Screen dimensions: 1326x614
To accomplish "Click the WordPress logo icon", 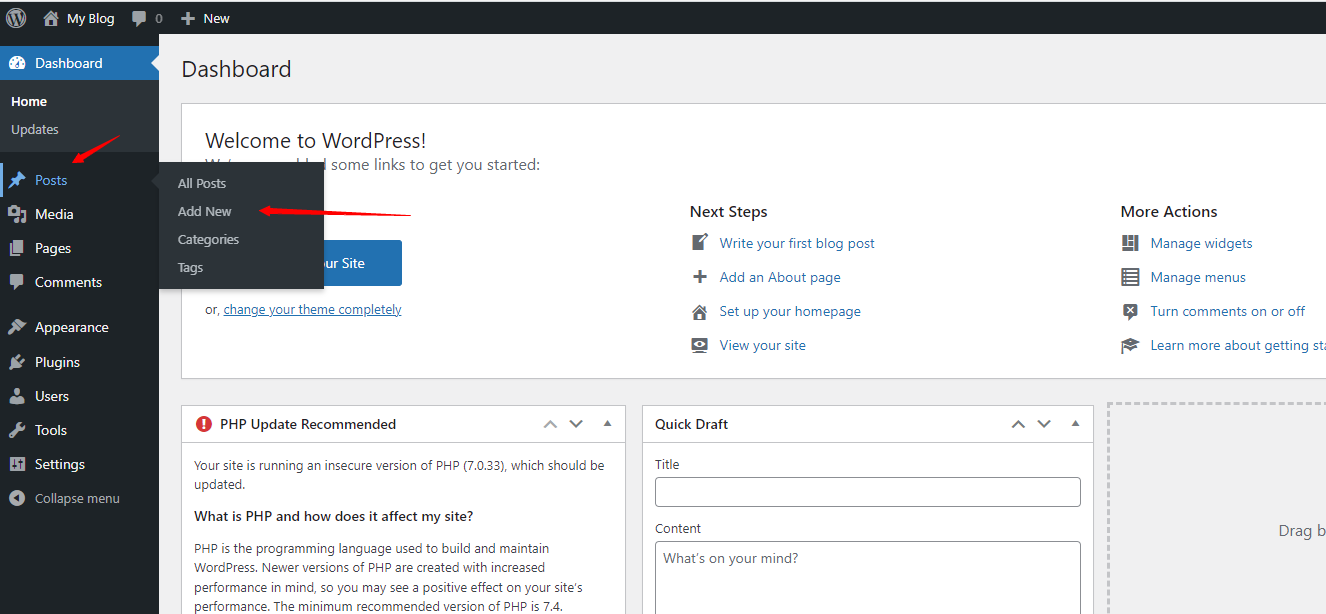I will tap(16, 18).
